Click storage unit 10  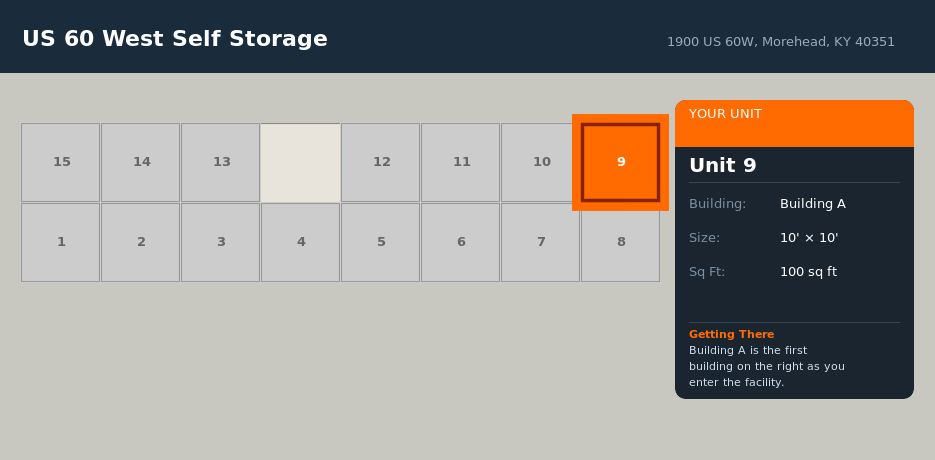[x=541, y=162]
